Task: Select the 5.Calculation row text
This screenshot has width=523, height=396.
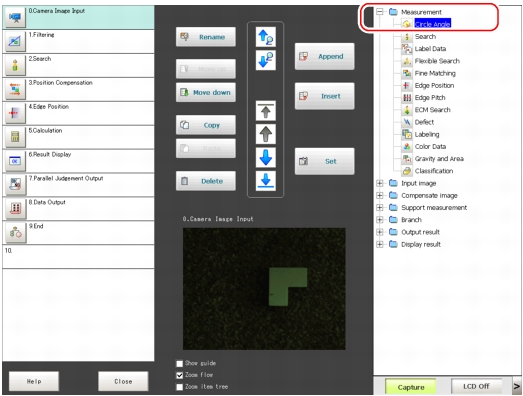Action: 45,130
